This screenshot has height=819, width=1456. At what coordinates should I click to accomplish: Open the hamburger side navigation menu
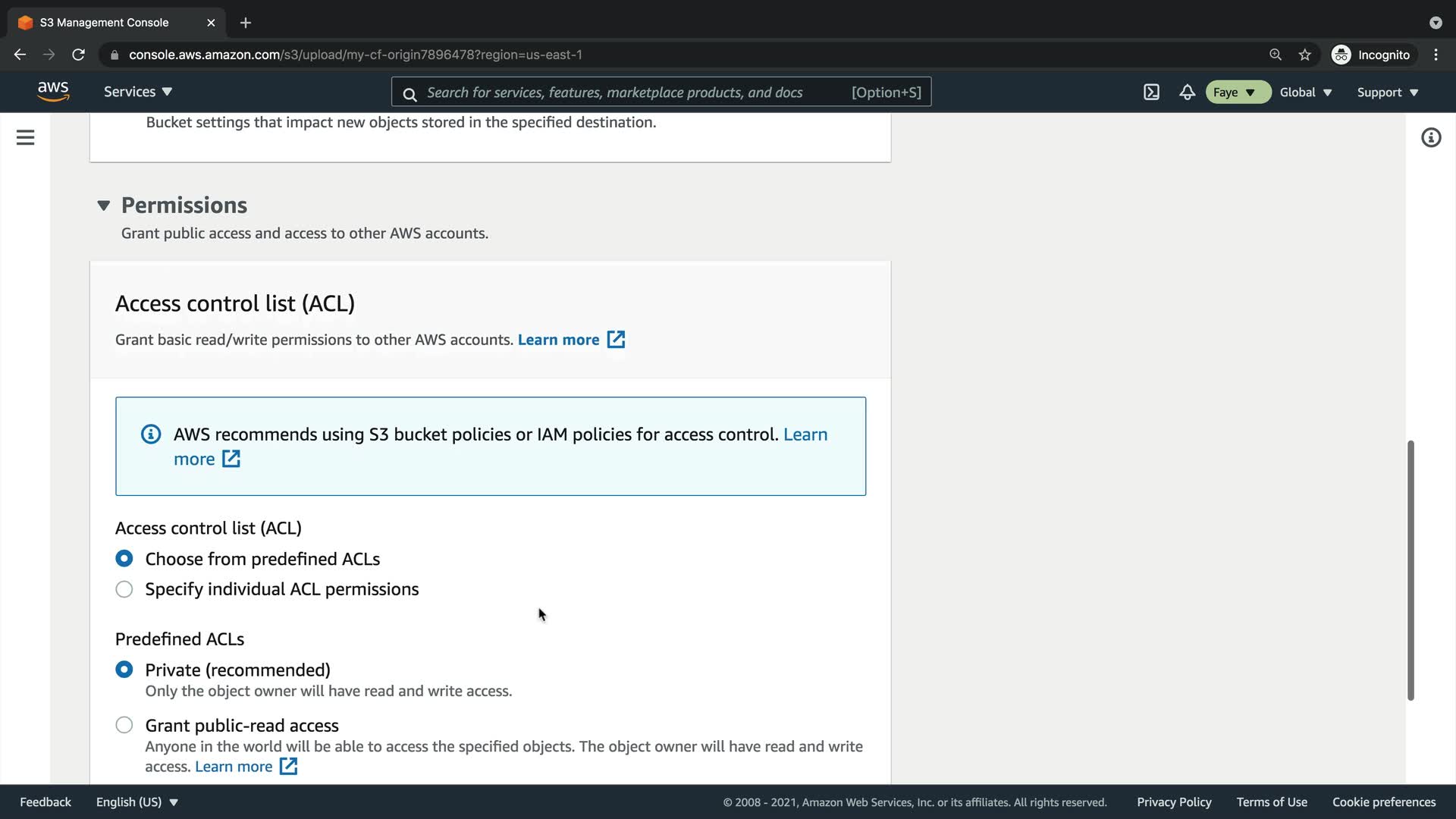click(25, 137)
